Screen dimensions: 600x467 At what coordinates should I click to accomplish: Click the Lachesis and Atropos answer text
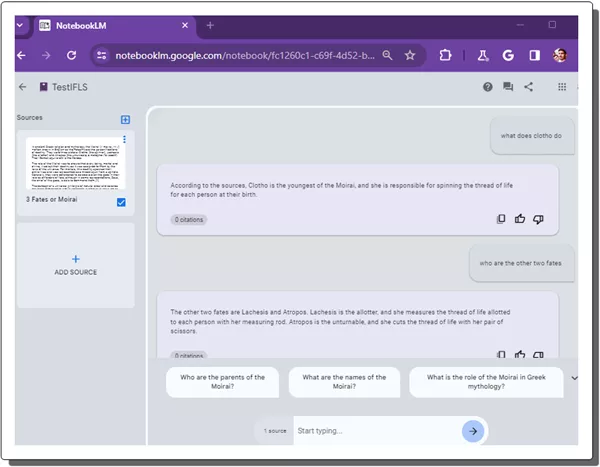pos(340,322)
